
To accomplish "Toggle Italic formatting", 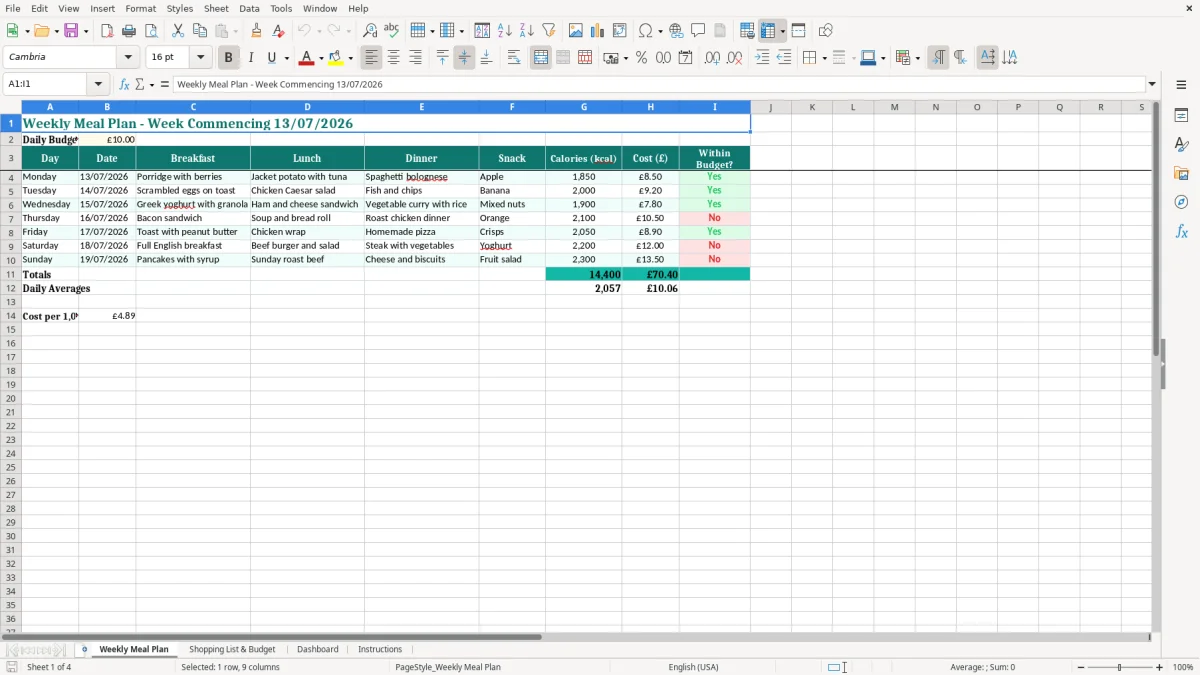I will 251,58.
